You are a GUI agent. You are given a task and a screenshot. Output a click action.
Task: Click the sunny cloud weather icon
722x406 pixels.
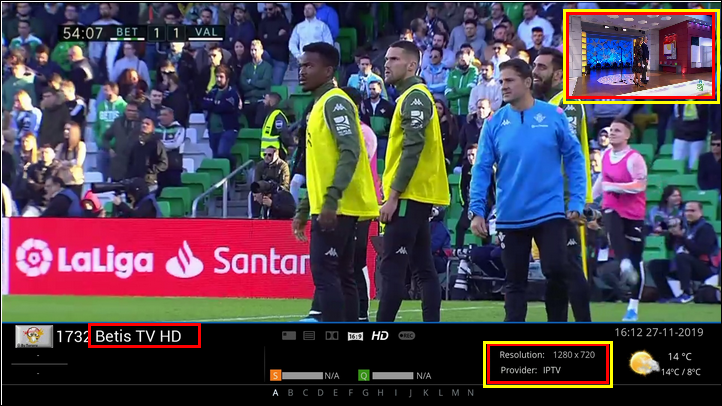(x=644, y=363)
